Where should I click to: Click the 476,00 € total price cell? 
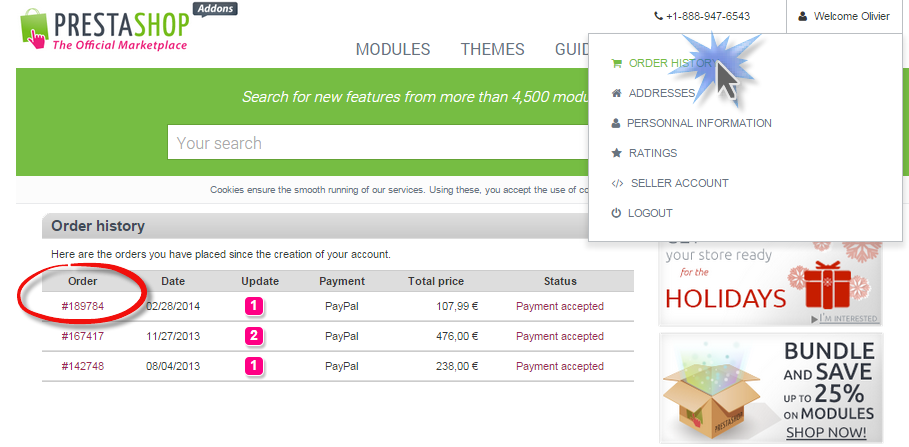click(457, 336)
